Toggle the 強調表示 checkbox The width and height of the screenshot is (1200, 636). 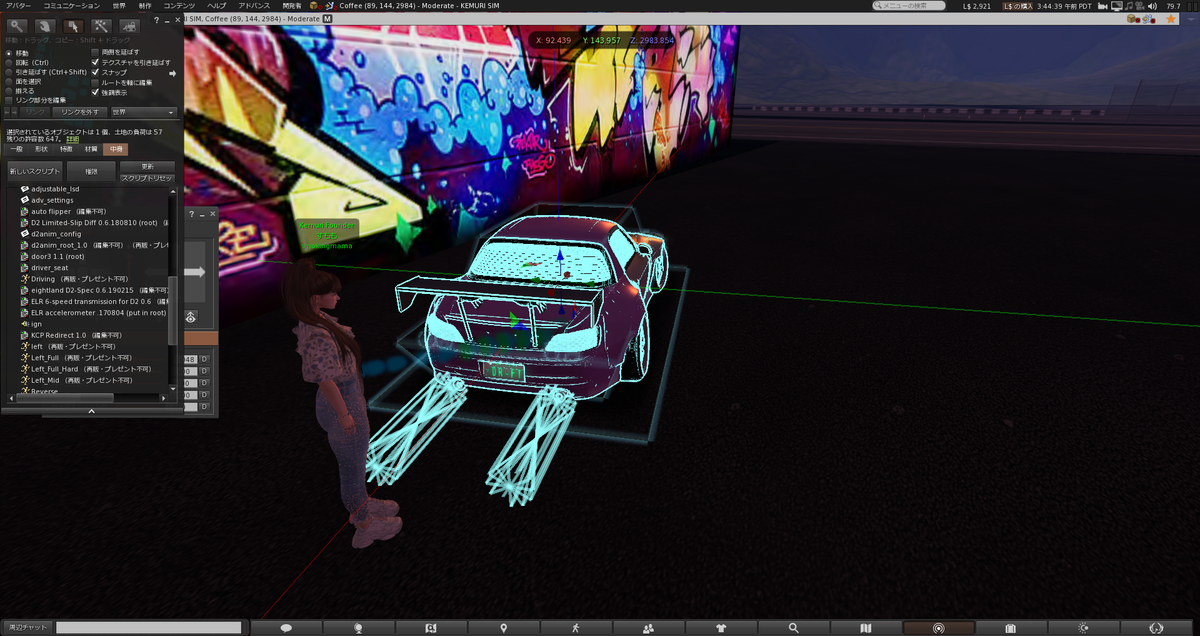95,92
